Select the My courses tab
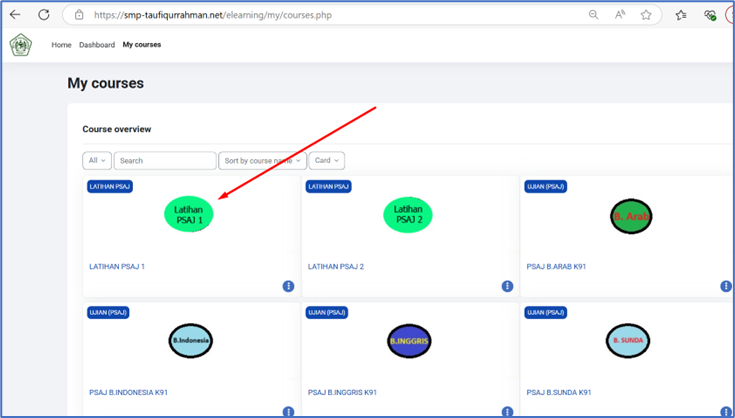The image size is (735, 418). 141,45
